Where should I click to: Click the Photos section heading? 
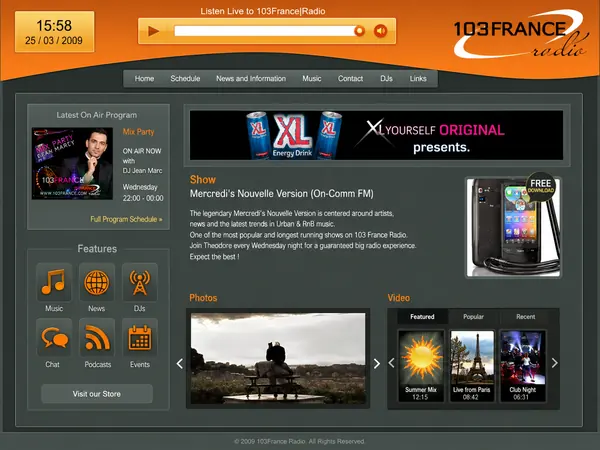point(203,298)
